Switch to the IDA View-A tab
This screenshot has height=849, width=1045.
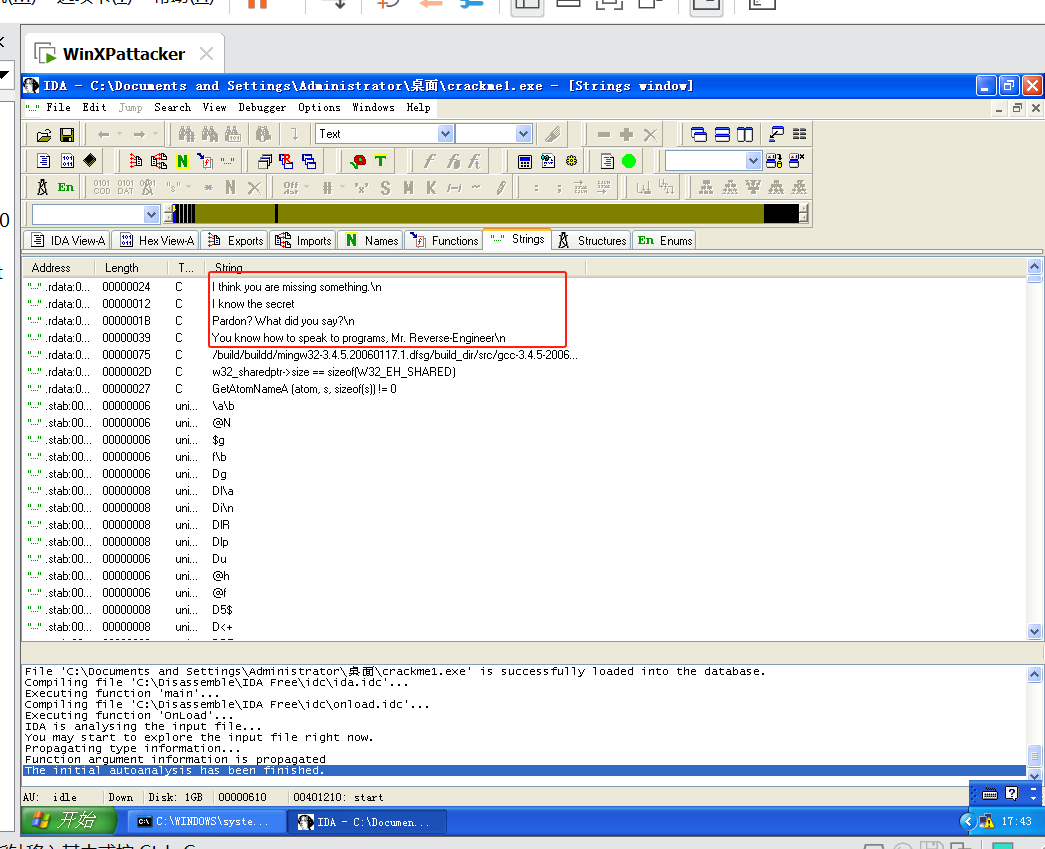coord(67,241)
